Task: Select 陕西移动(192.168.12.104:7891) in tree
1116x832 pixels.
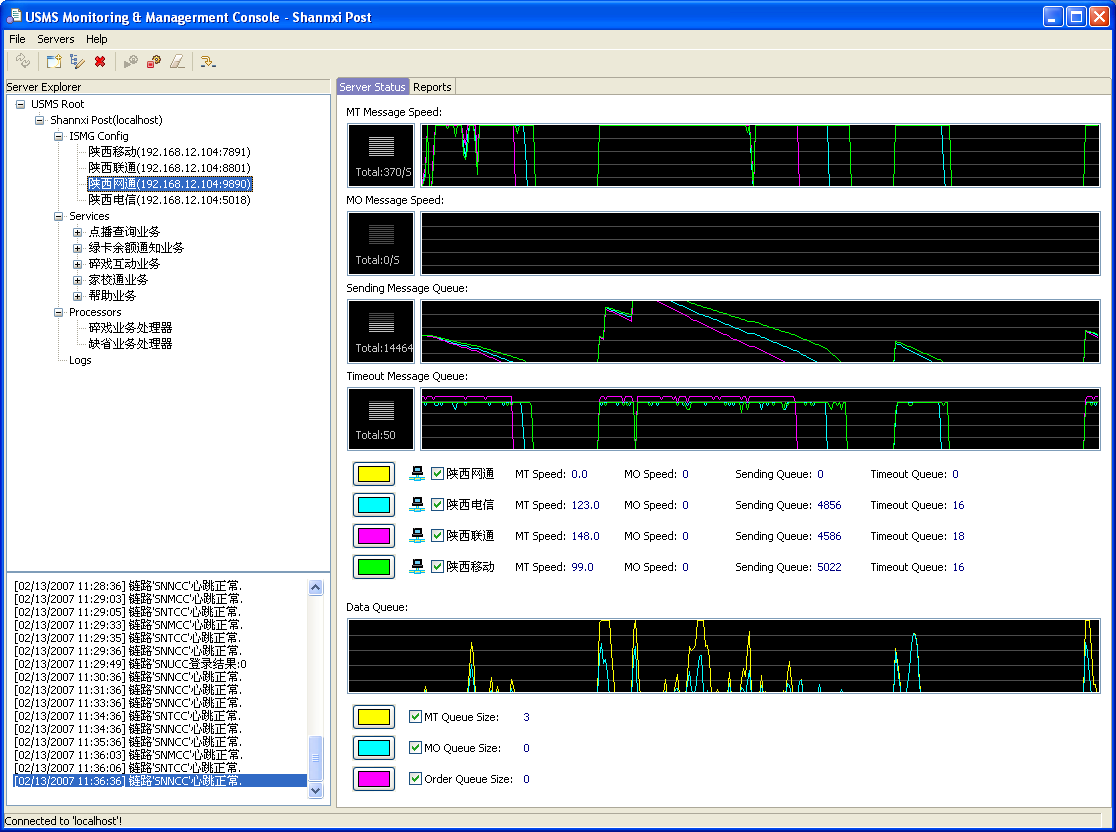Action: [x=169, y=152]
